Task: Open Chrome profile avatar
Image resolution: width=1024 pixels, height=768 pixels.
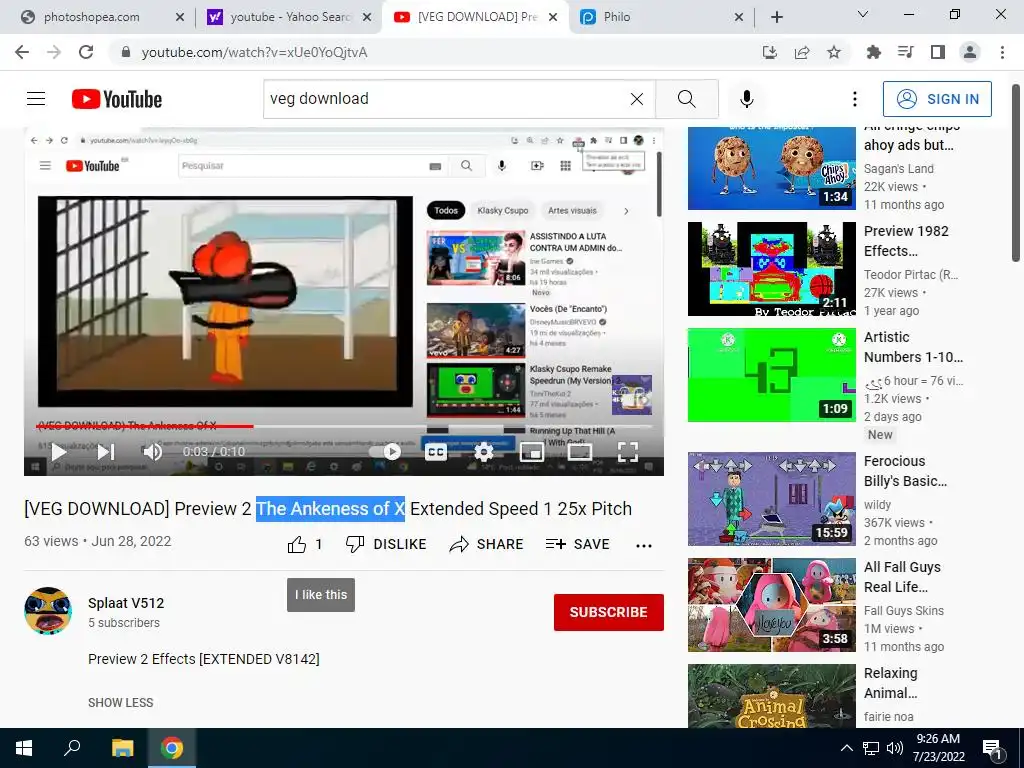Action: click(x=970, y=52)
